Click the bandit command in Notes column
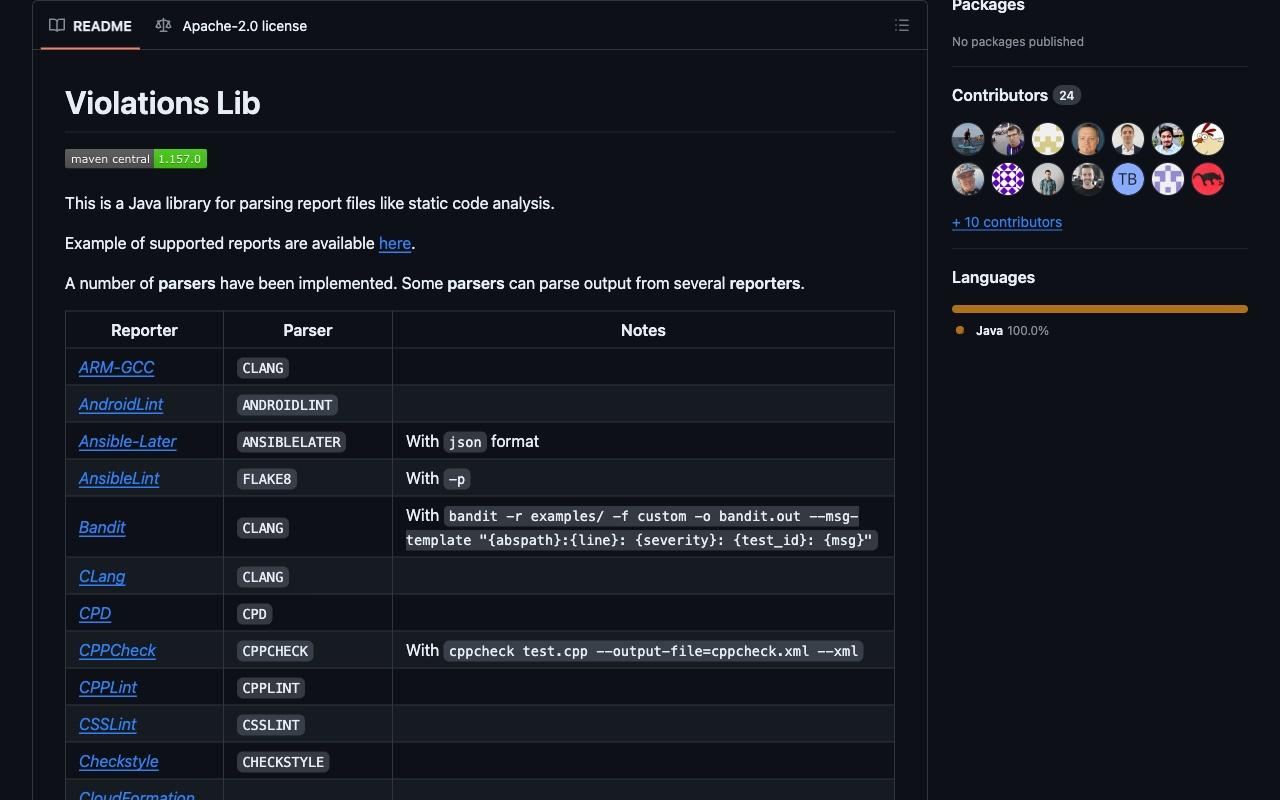Image resolution: width=1280 pixels, height=800 pixels. [x=641, y=528]
